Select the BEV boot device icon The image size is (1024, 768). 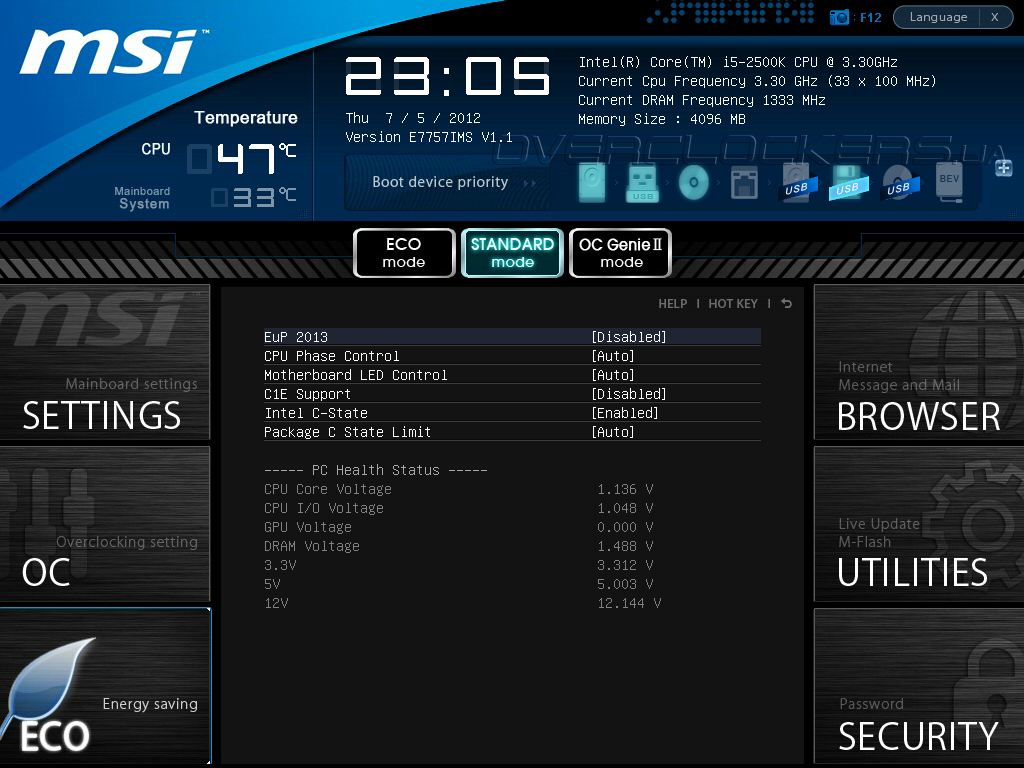point(950,181)
